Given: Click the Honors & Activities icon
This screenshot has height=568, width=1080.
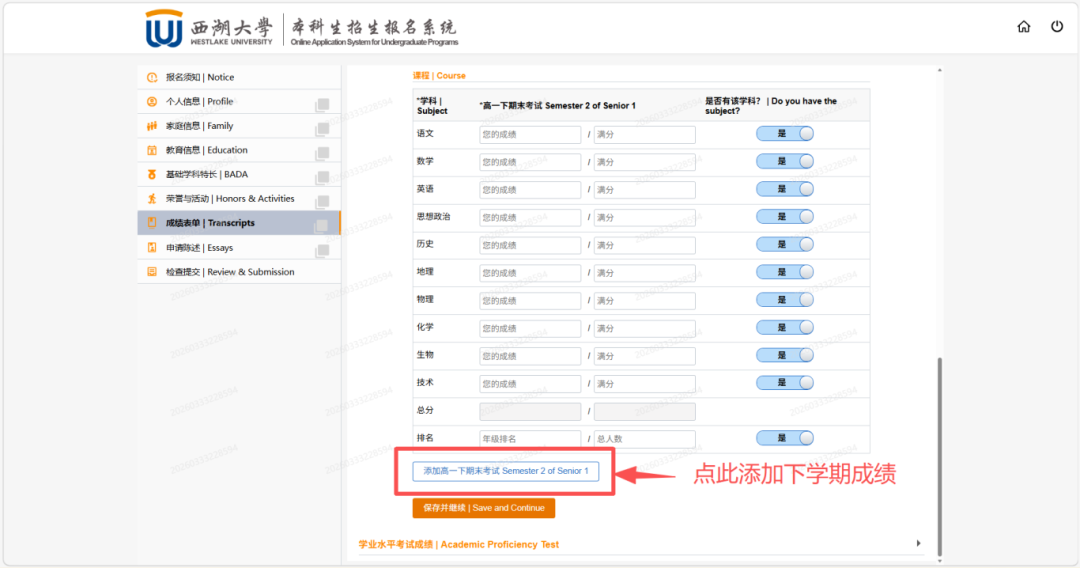Looking at the screenshot, I should pos(152,199).
